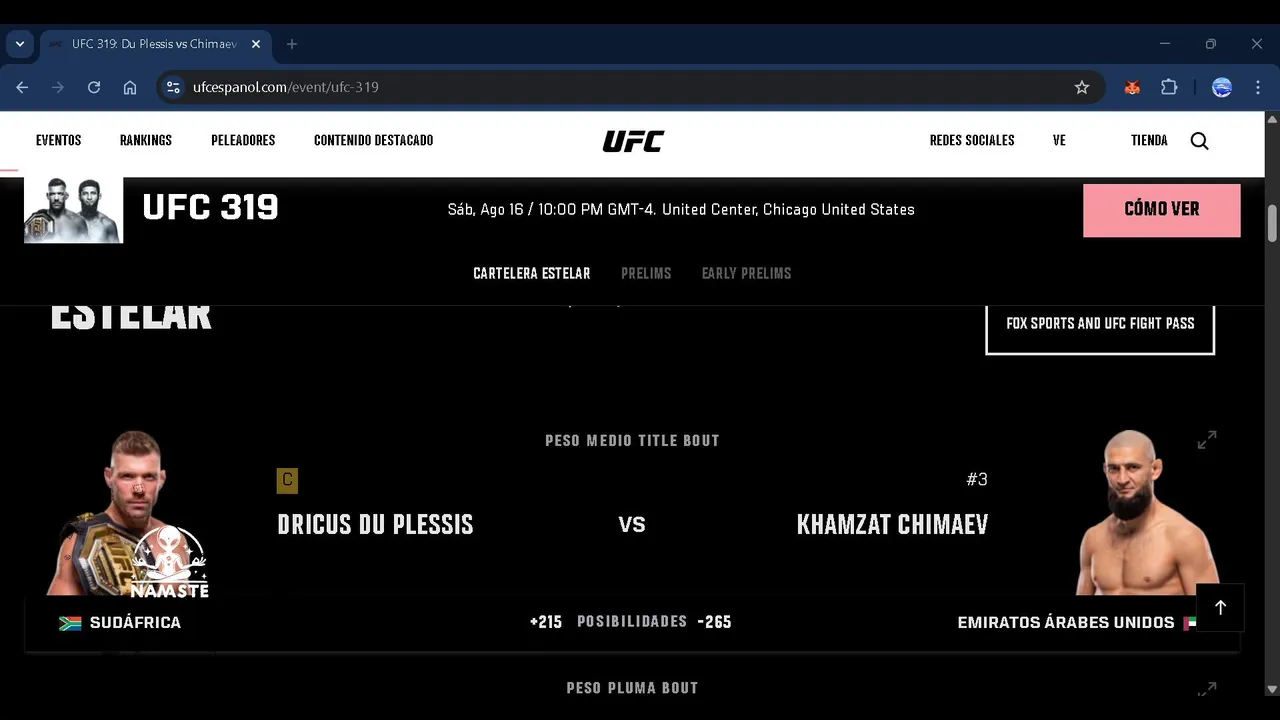Click the page vertical scrollbar thumb

1272,222
